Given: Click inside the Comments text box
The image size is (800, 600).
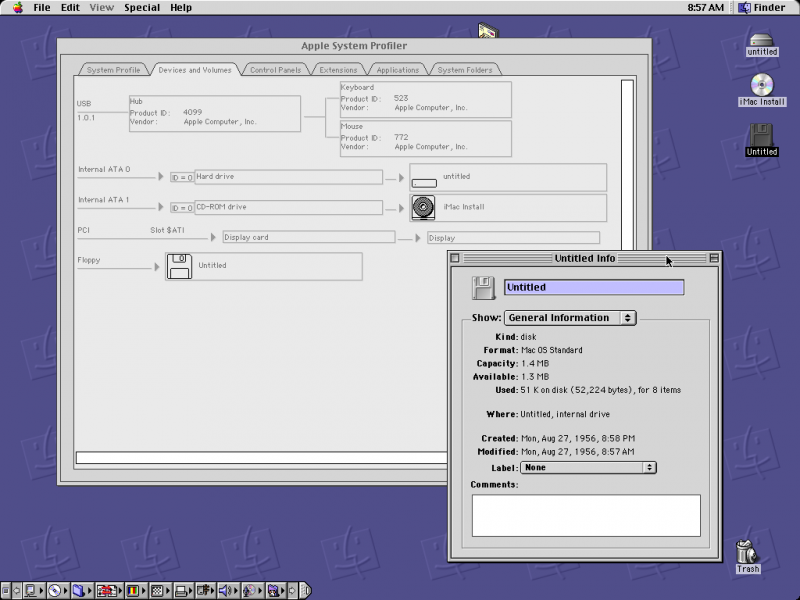Looking at the screenshot, I should pyautogui.click(x=586, y=515).
